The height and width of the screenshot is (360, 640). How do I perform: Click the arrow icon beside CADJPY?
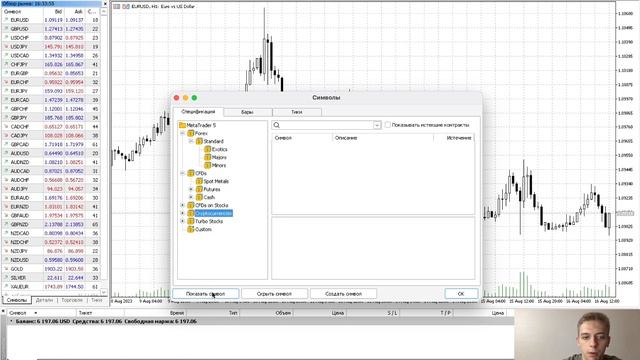[x=6, y=136]
